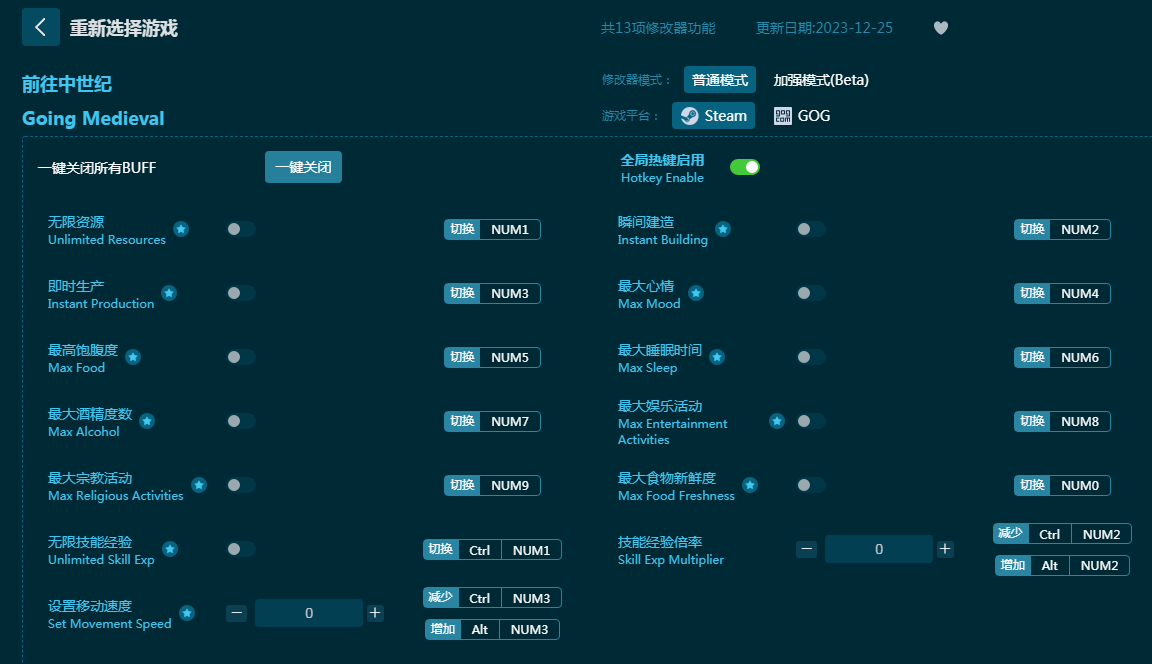Switch to 加强模式(Beta) mode
The width and height of the screenshot is (1152, 664).
820,80
